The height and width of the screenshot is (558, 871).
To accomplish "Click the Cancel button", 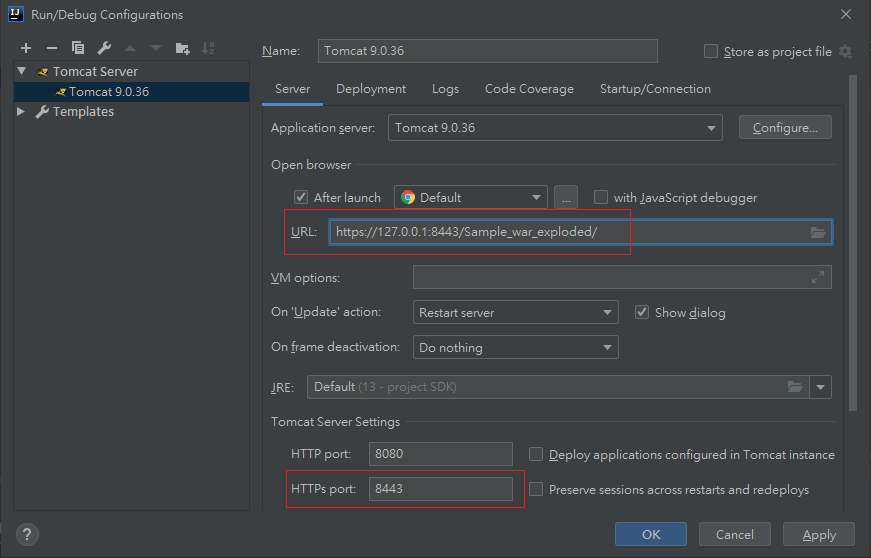I will [734, 534].
